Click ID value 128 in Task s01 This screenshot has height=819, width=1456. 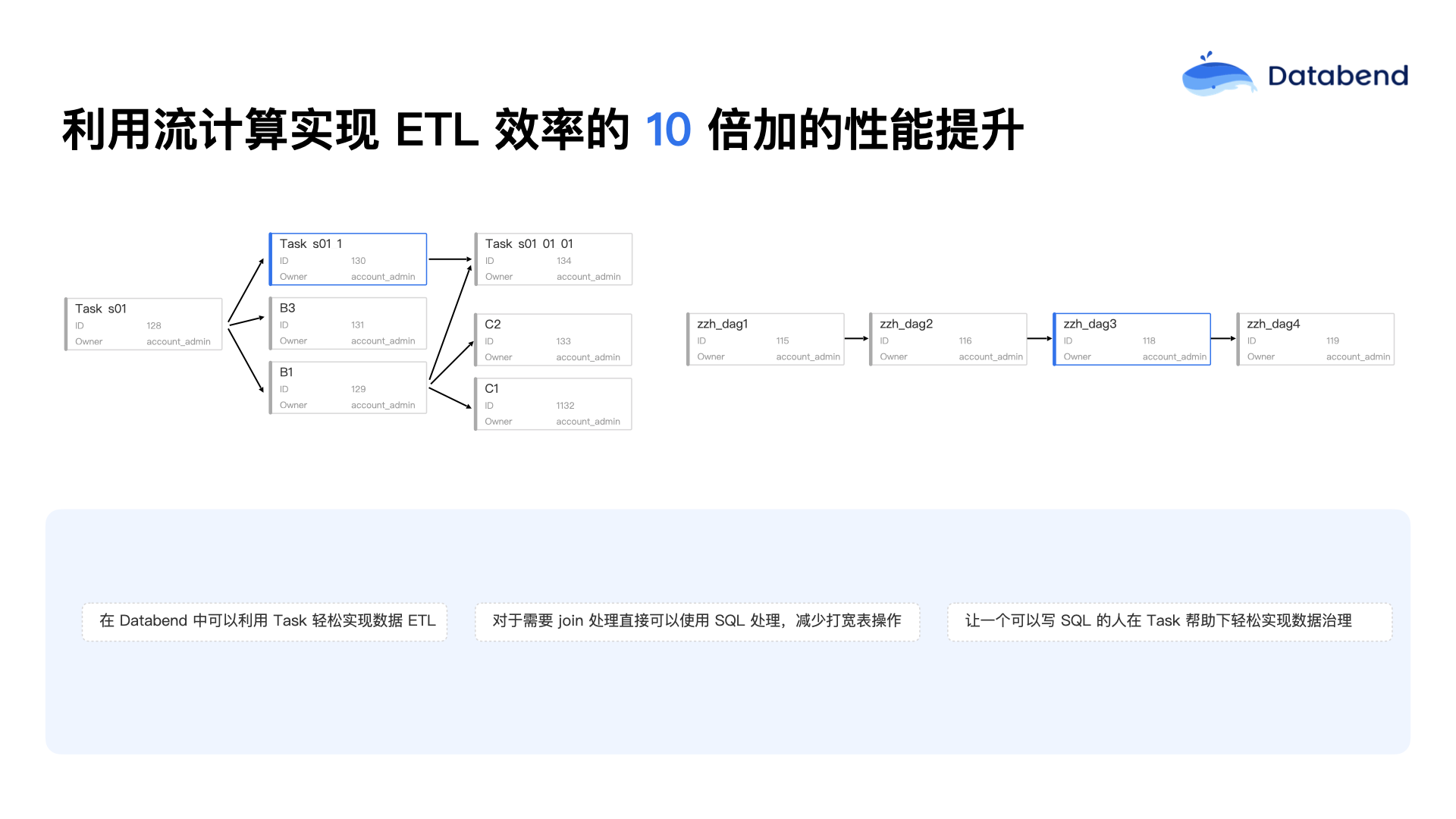(154, 326)
